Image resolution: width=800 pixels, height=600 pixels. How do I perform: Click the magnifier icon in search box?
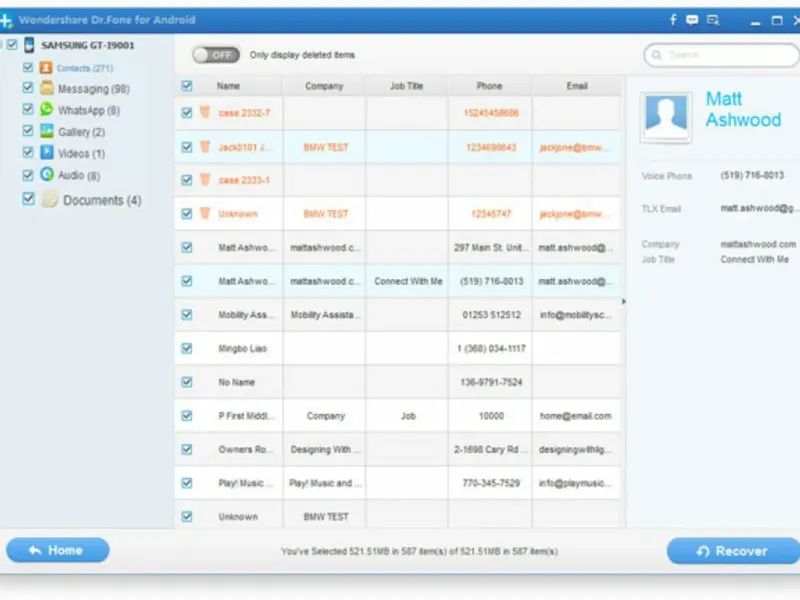(x=657, y=55)
